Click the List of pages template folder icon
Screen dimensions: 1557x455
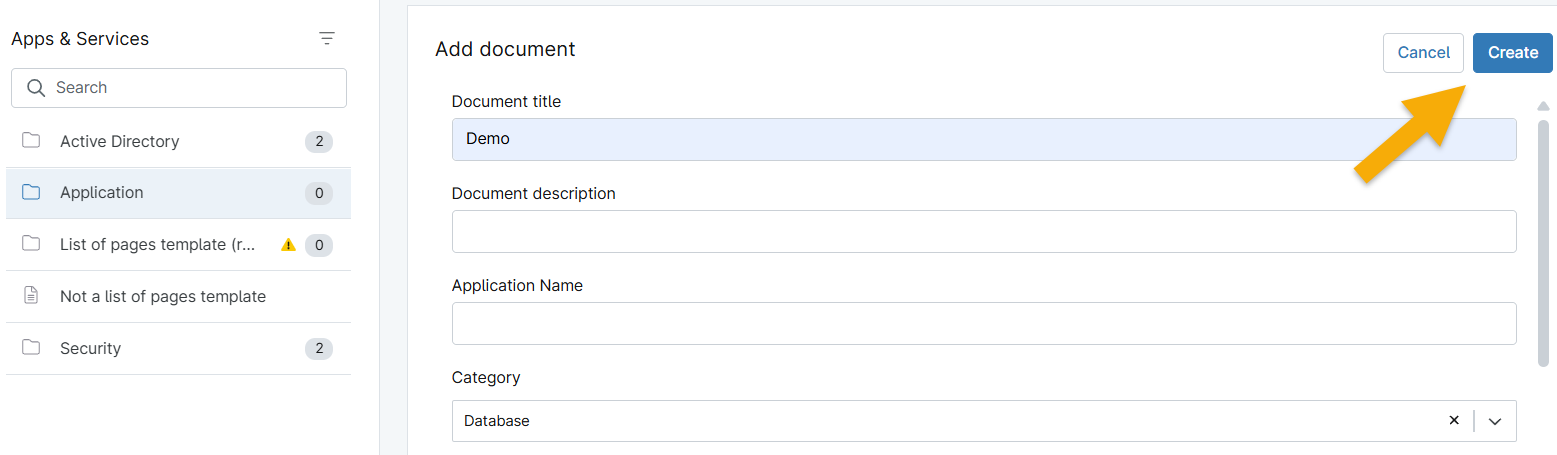[31, 244]
